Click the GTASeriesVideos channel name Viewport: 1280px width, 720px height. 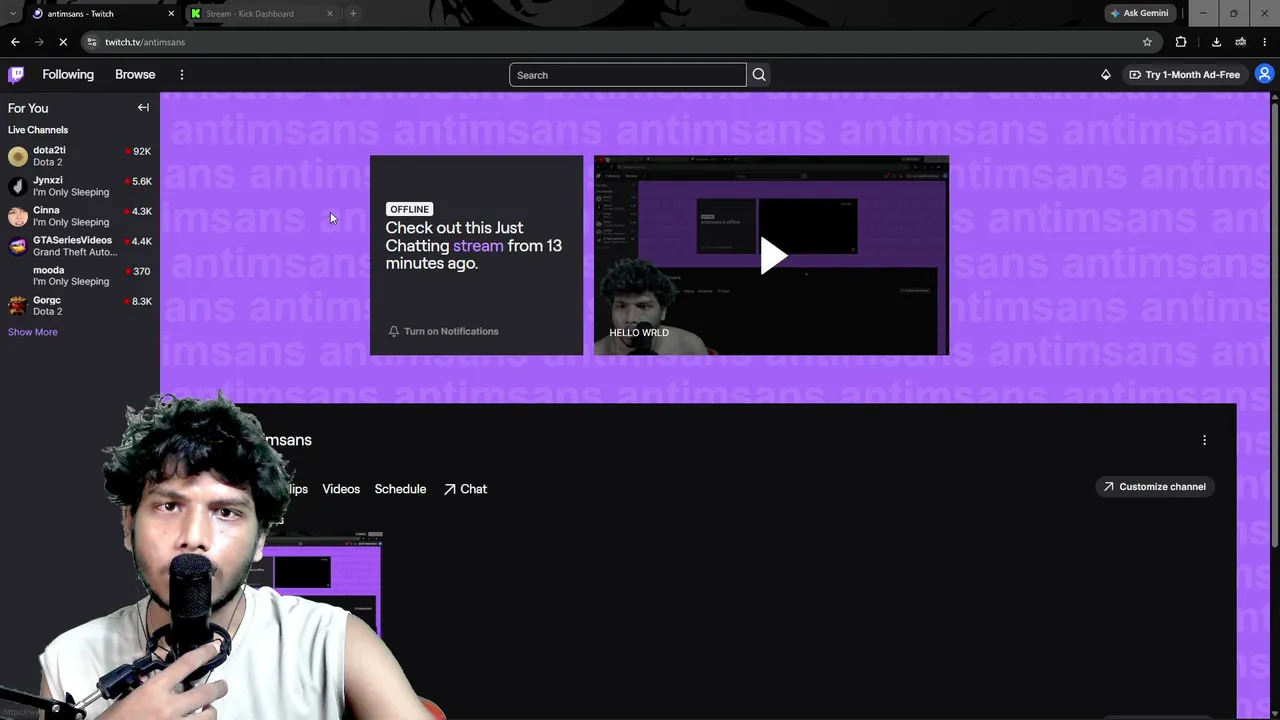click(x=72, y=240)
